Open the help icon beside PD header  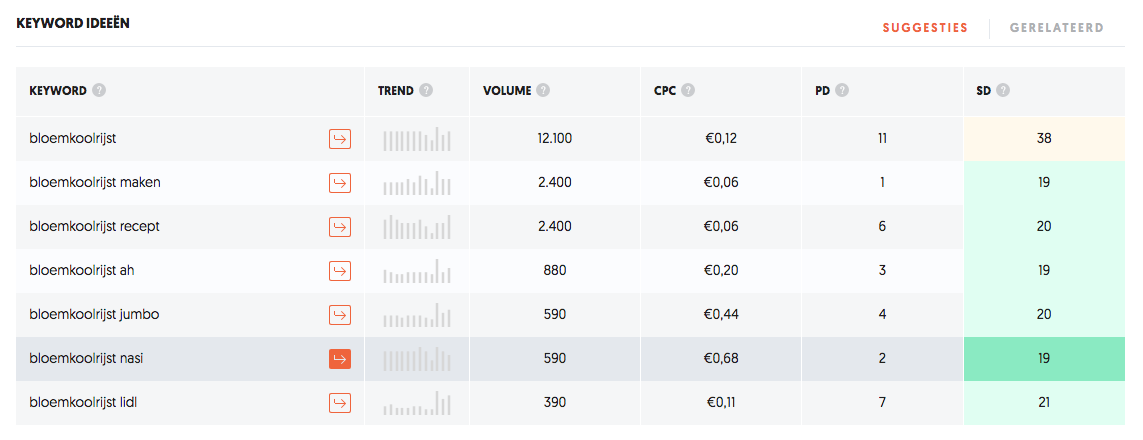(842, 91)
